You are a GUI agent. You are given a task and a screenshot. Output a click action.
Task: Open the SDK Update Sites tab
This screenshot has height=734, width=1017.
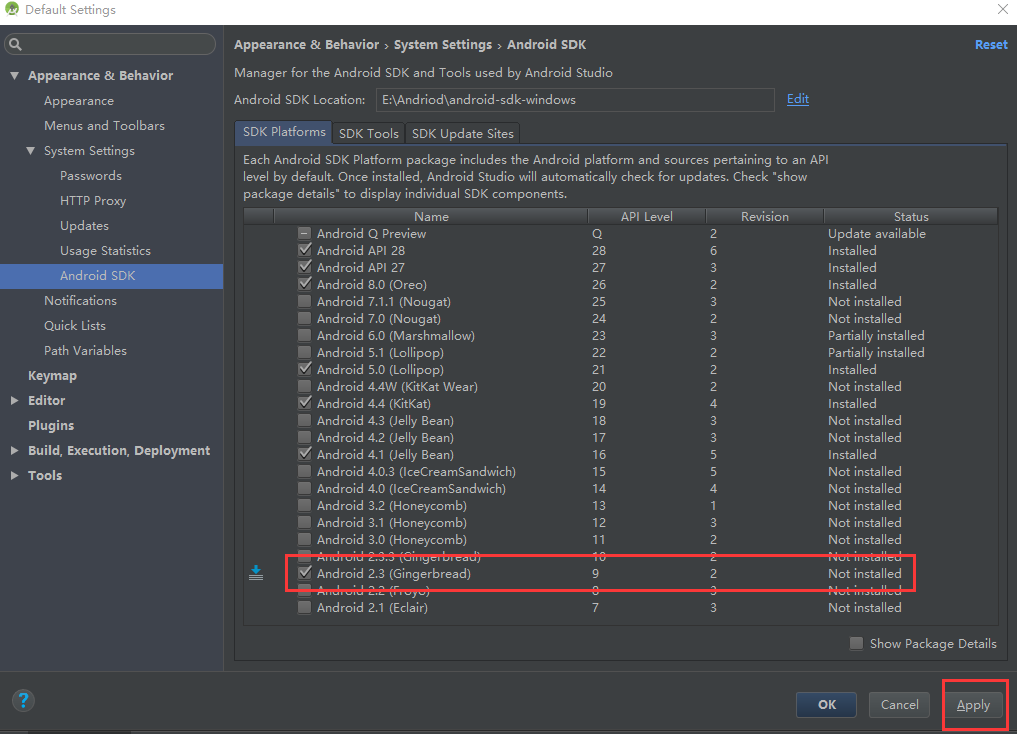[x=462, y=133]
